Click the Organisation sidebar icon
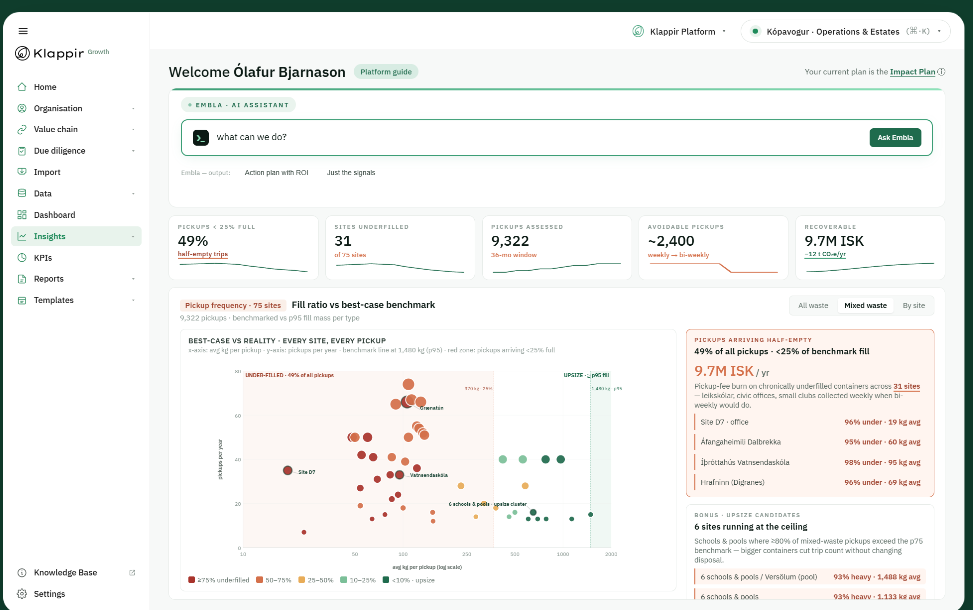This screenshot has width=973, height=610. (22, 108)
